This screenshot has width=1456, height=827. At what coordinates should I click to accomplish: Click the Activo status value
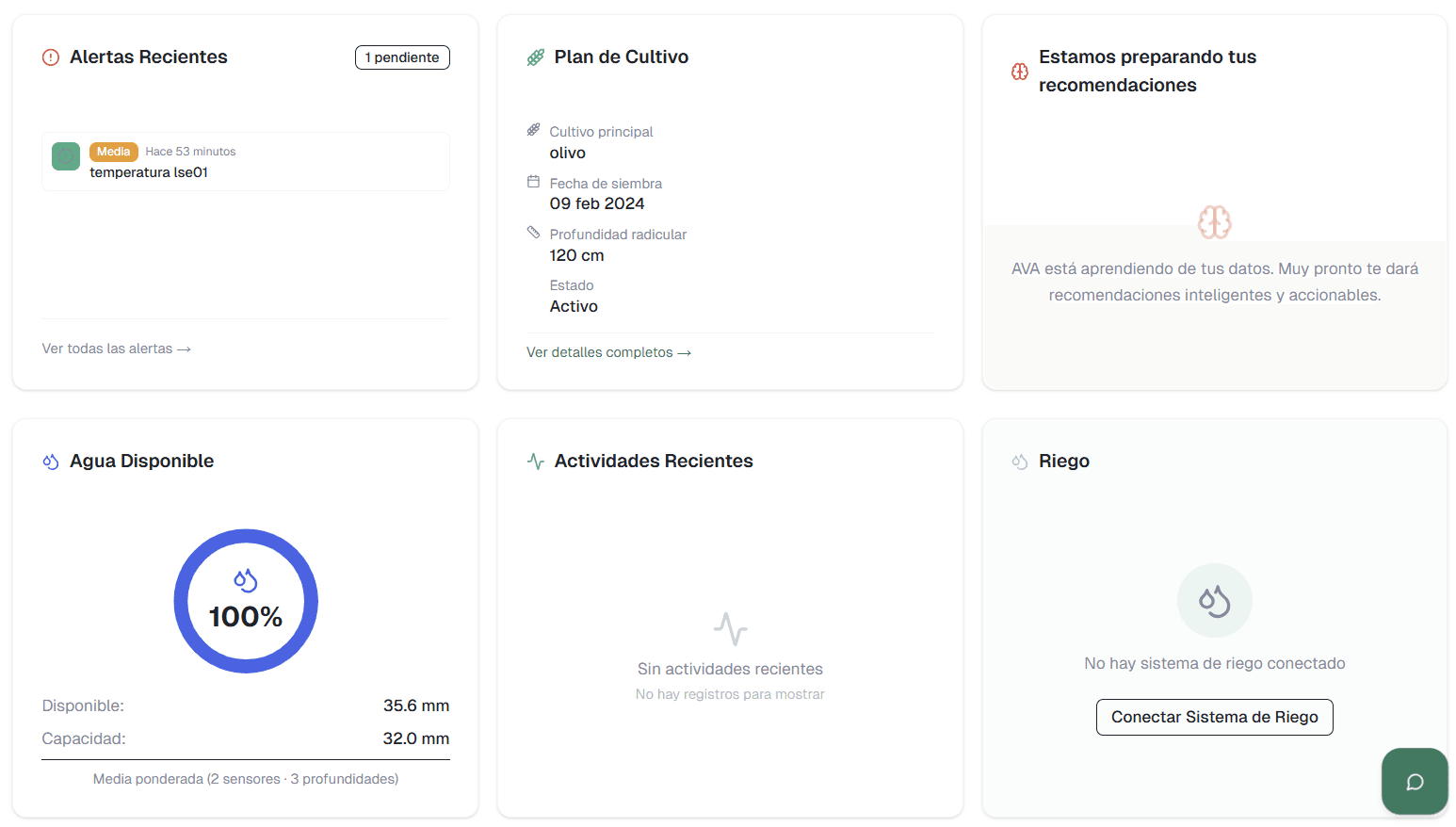(574, 306)
